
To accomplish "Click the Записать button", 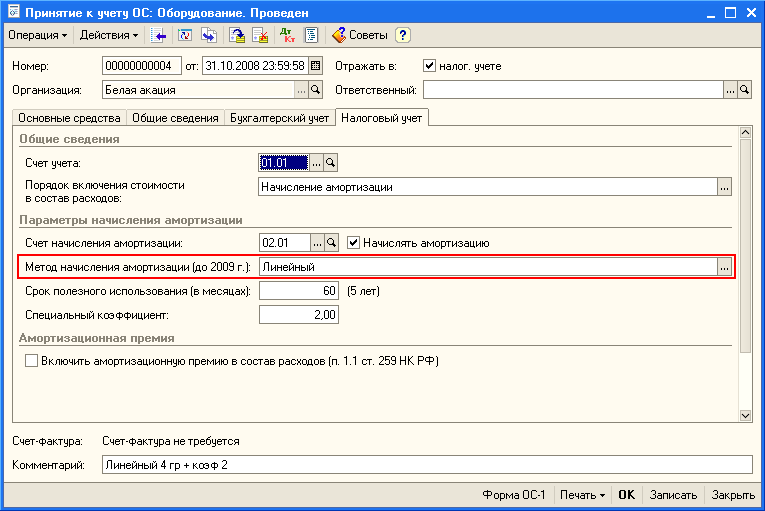I will 673,495.
